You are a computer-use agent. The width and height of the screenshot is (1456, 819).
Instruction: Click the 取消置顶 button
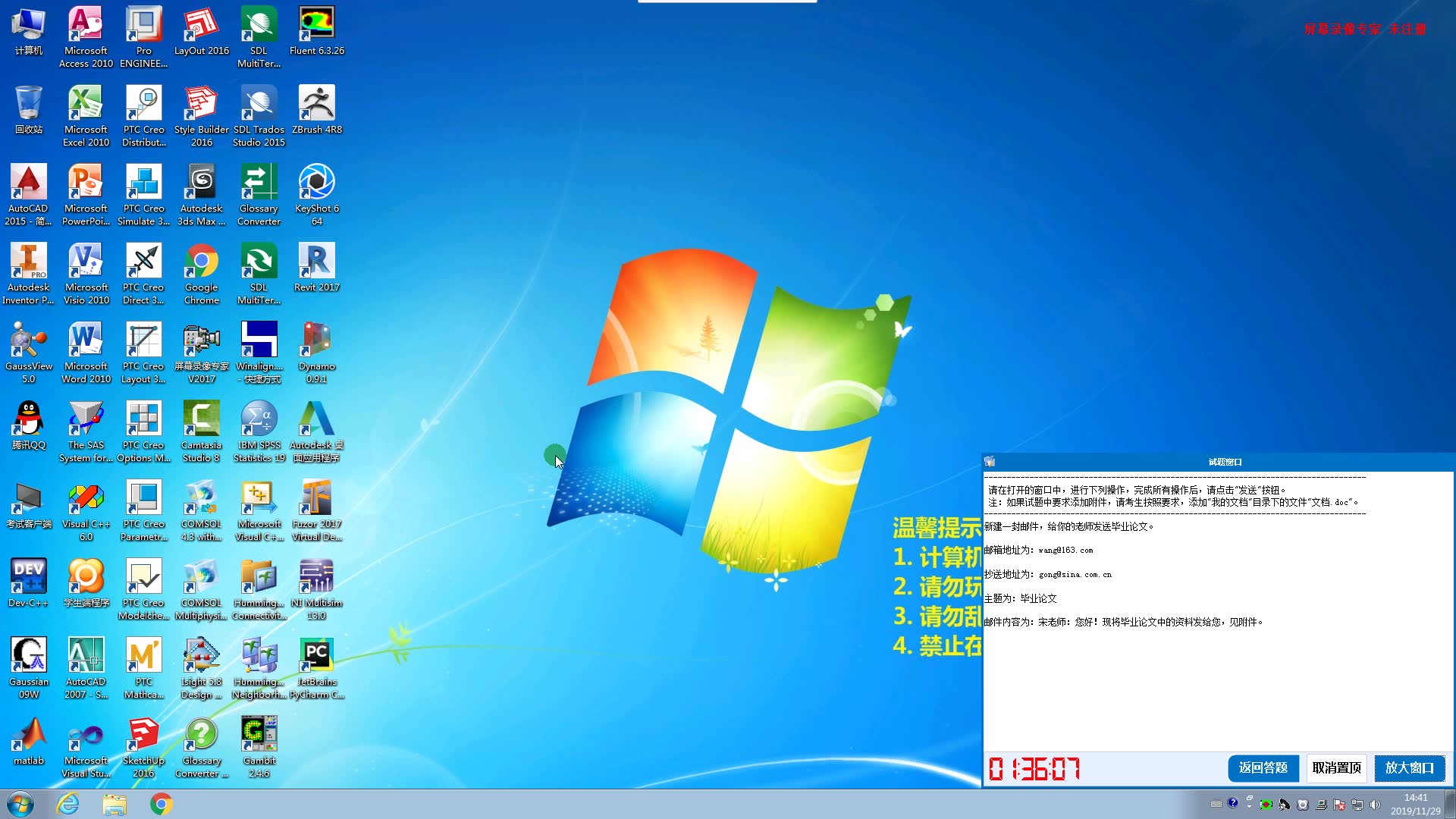coord(1336,767)
